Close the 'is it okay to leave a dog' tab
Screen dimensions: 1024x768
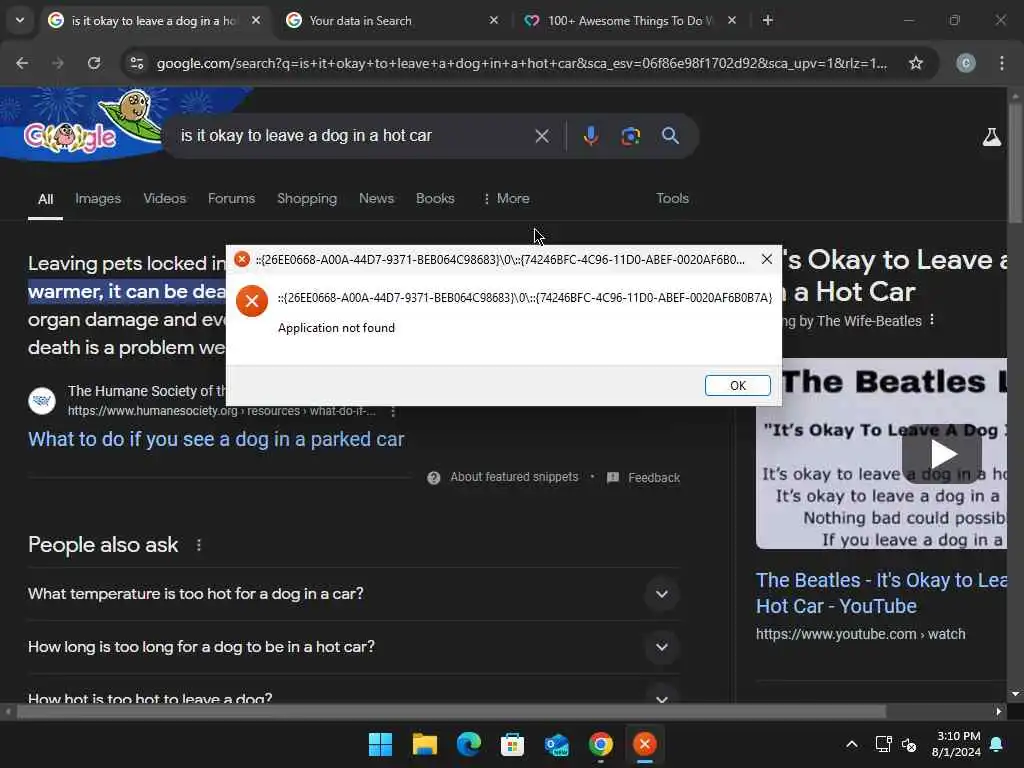(x=256, y=21)
